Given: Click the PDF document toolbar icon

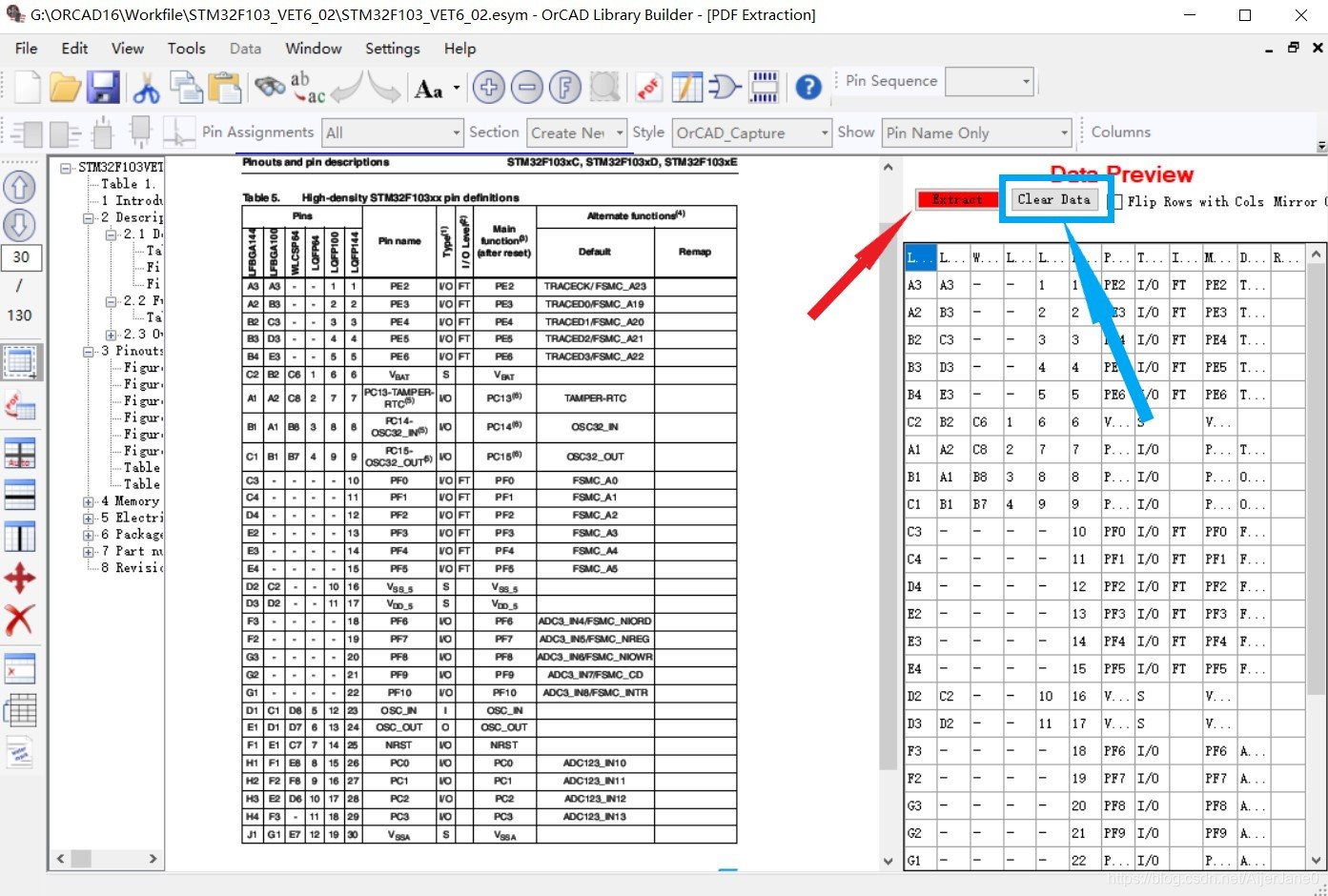Looking at the screenshot, I should (x=649, y=88).
